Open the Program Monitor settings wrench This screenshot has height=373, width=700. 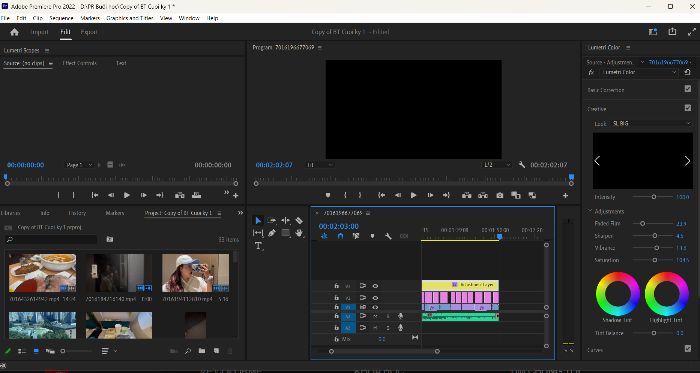coord(521,165)
